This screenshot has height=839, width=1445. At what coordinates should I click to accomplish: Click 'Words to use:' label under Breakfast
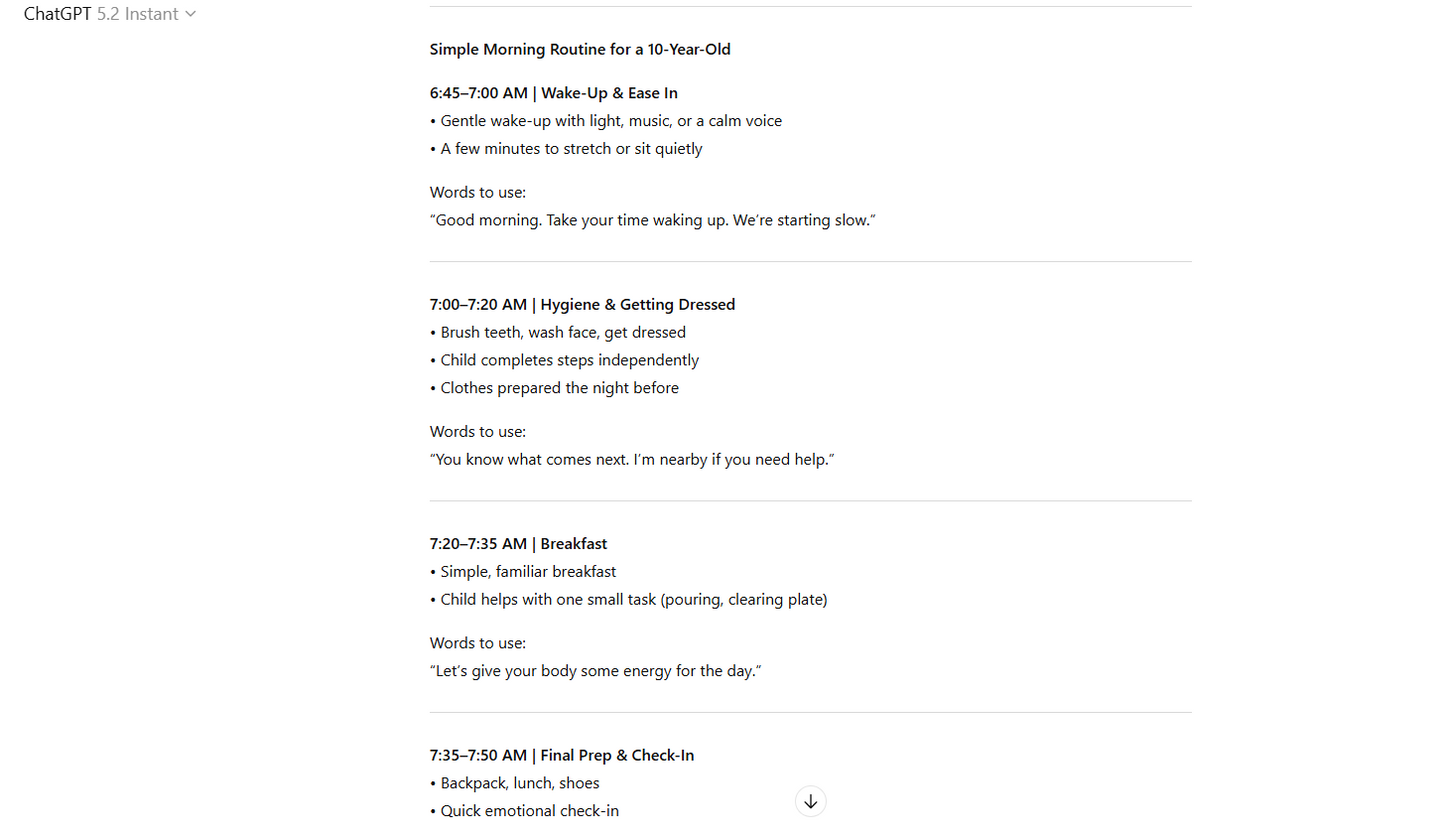478,643
